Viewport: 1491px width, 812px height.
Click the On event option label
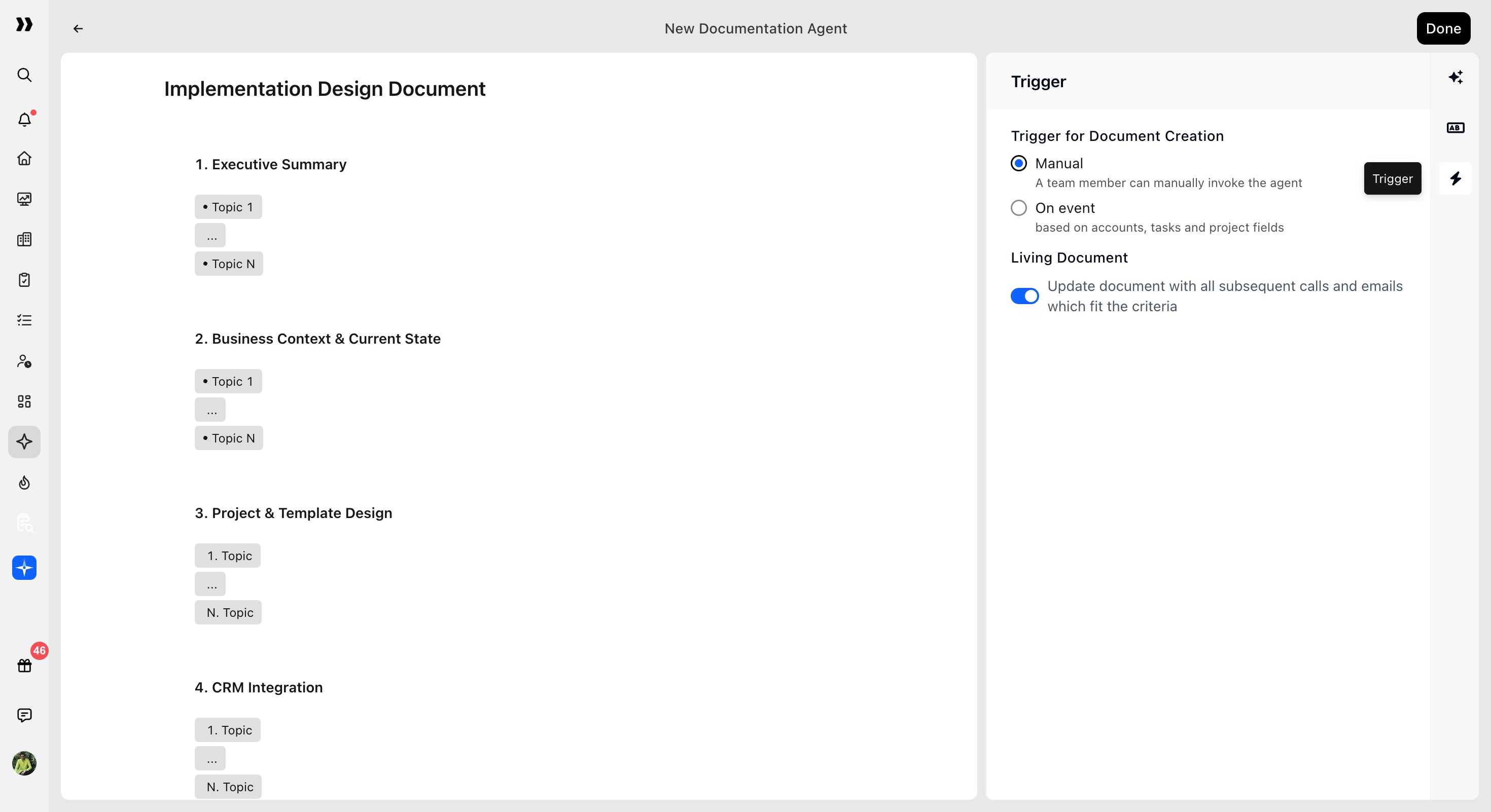[x=1065, y=208]
